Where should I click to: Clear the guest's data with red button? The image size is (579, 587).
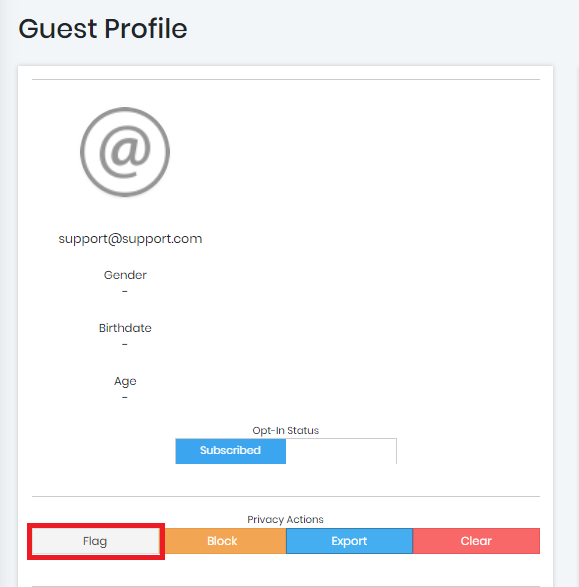click(x=476, y=541)
